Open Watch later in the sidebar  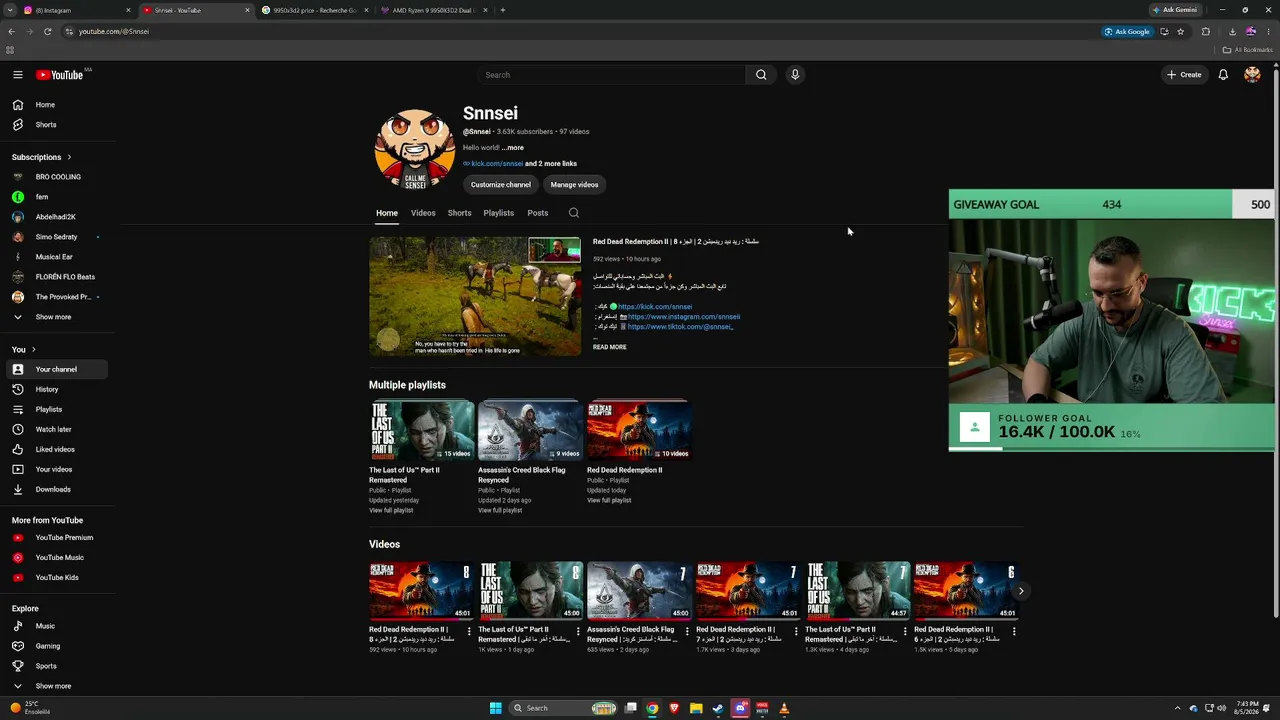(x=55, y=429)
